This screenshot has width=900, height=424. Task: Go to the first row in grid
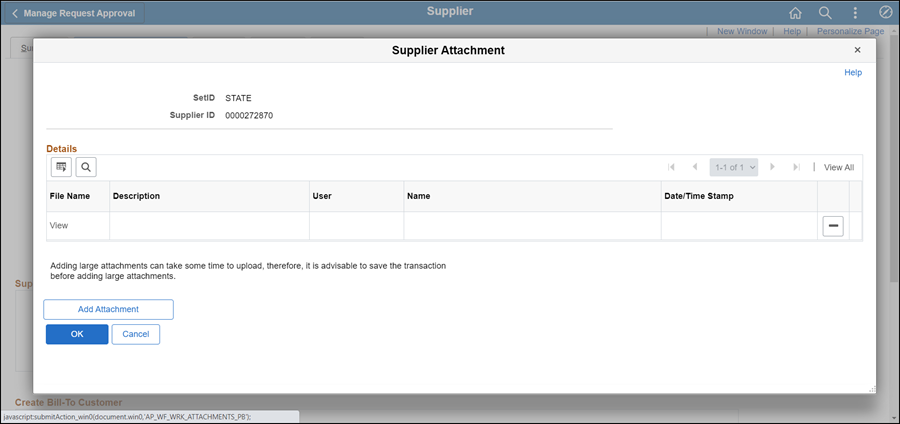671,167
